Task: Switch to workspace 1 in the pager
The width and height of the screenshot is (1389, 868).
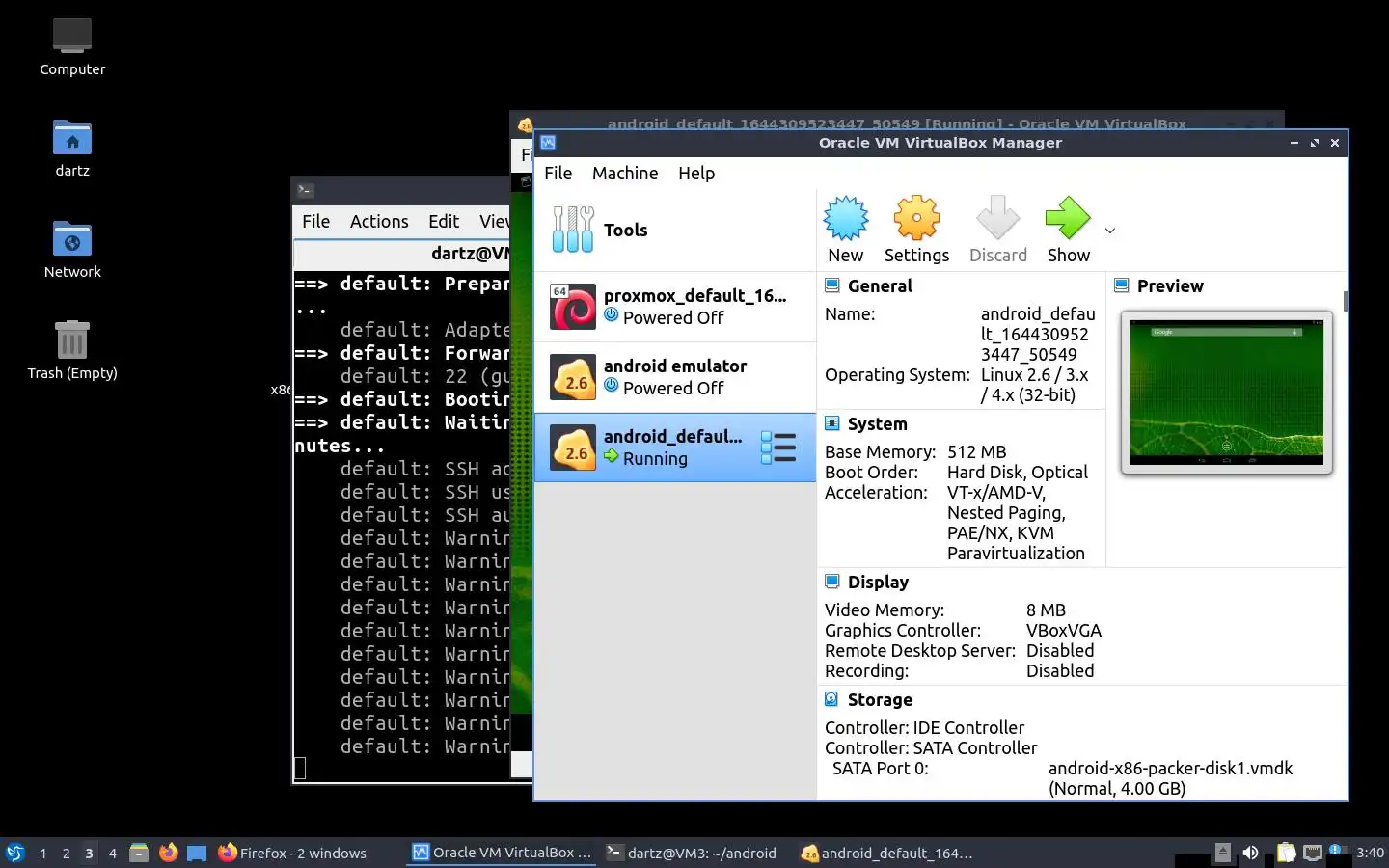Action: click(42, 854)
